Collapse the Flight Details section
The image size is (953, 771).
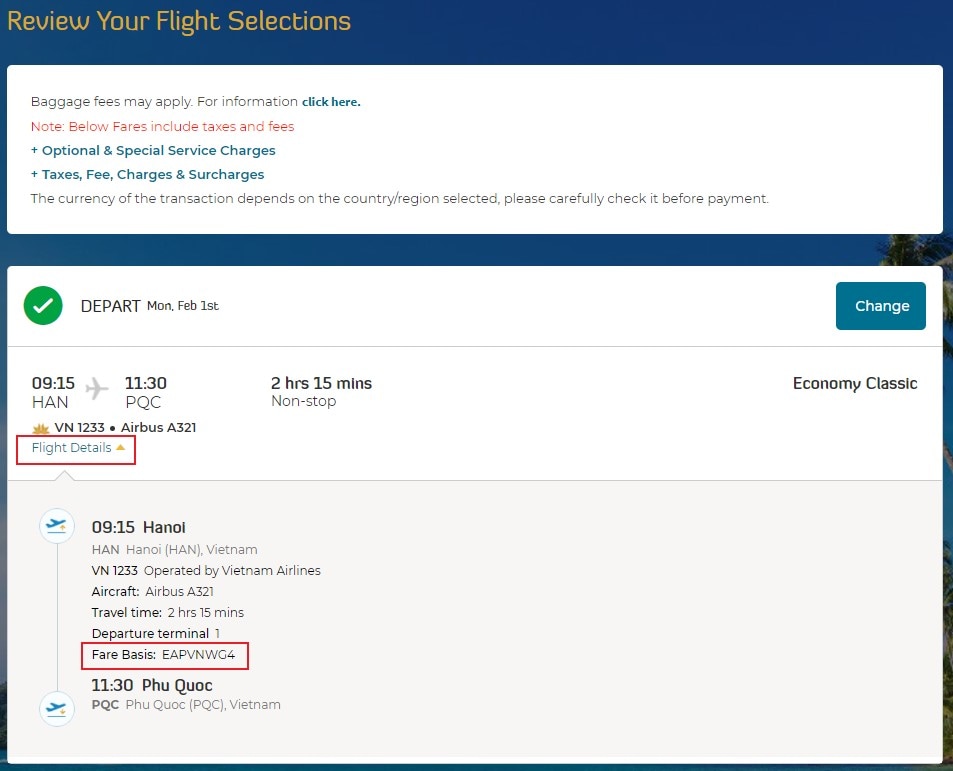click(x=78, y=448)
